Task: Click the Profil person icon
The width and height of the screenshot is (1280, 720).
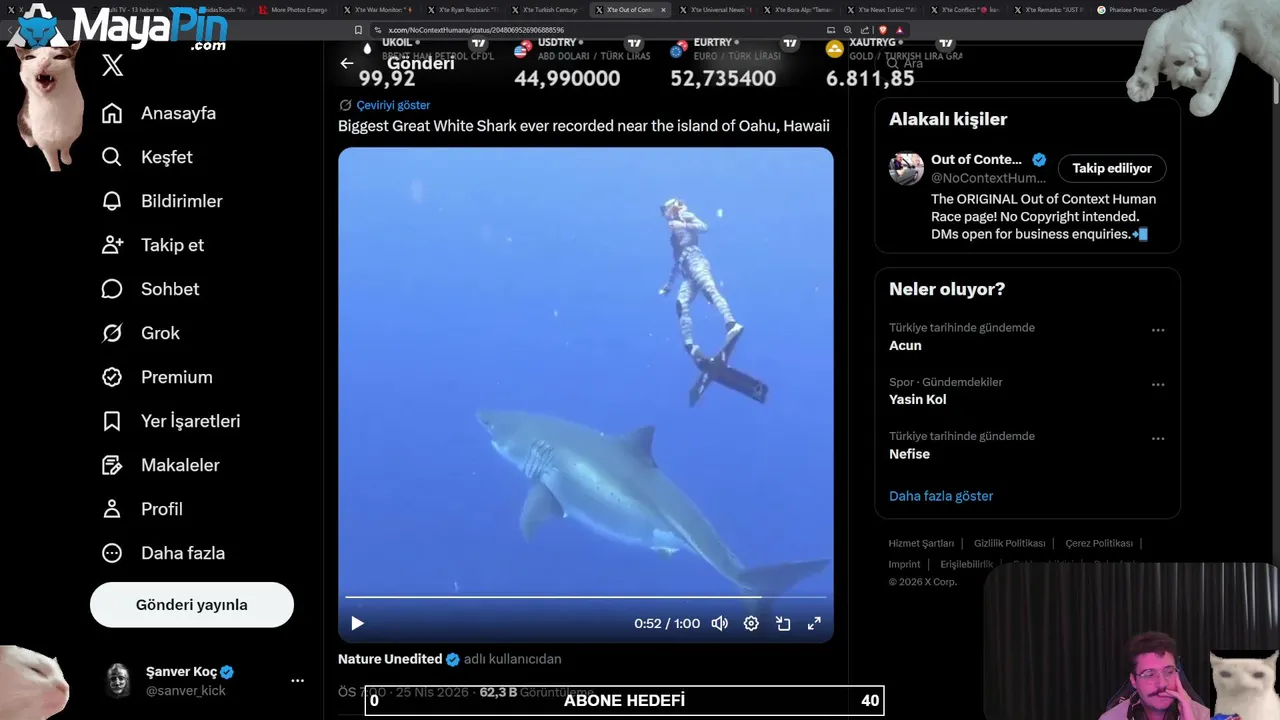Action: point(112,509)
